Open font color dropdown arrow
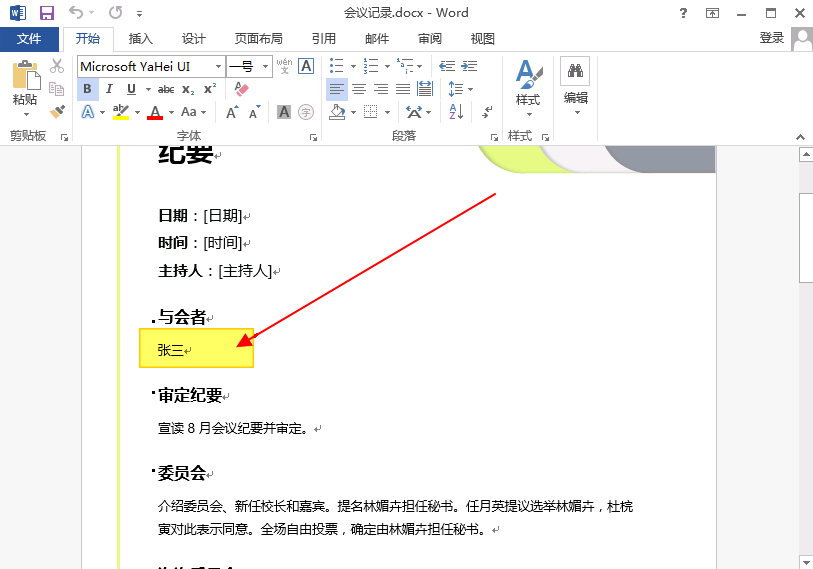The height and width of the screenshot is (569, 813). pyautogui.click(x=172, y=113)
